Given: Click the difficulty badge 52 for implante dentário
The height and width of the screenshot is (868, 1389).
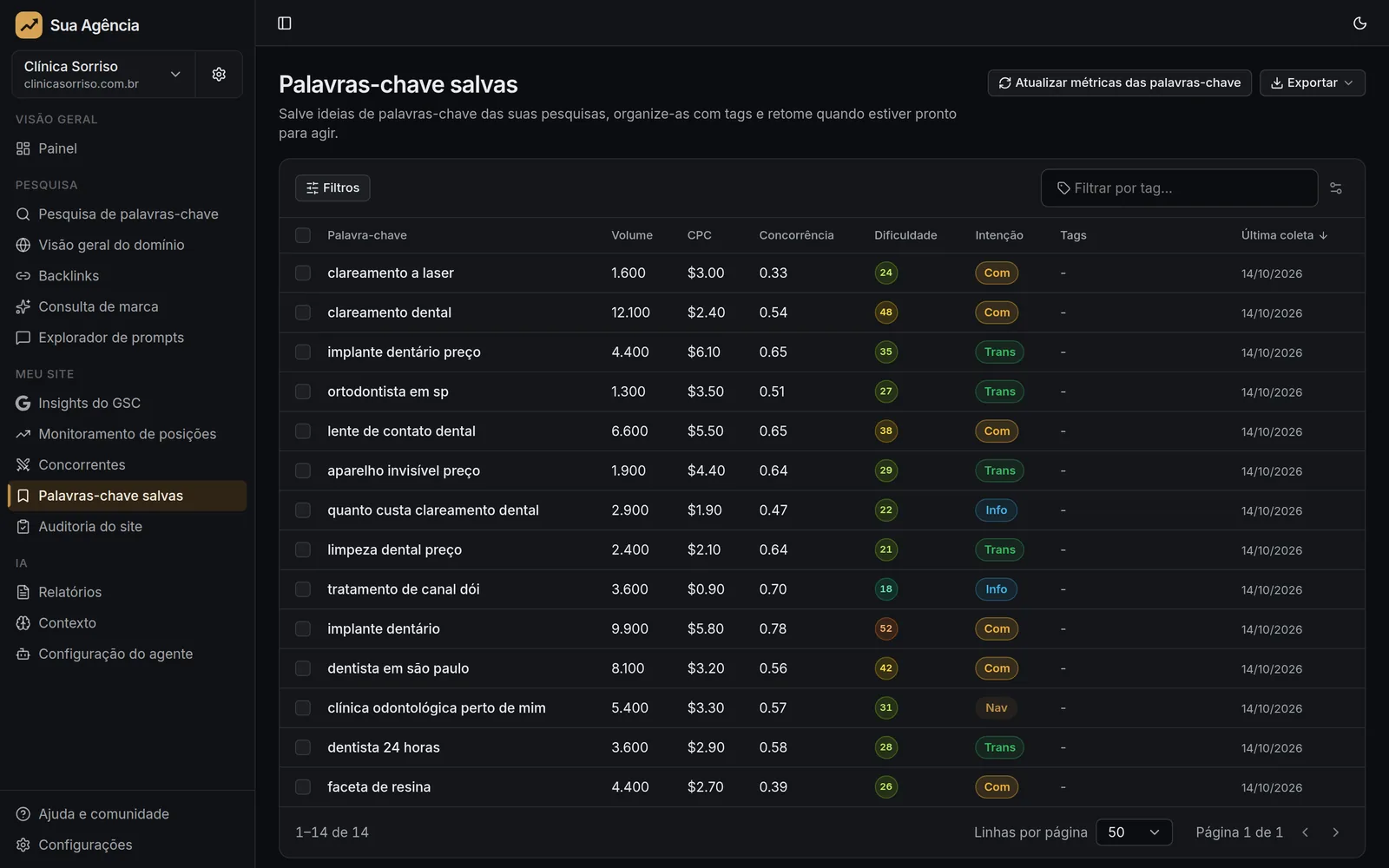Looking at the screenshot, I should [x=885, y=628].
